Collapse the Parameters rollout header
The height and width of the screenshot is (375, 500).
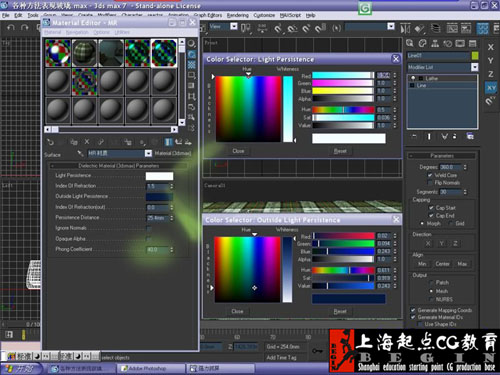pyautogui.click(x=441, y=156)
